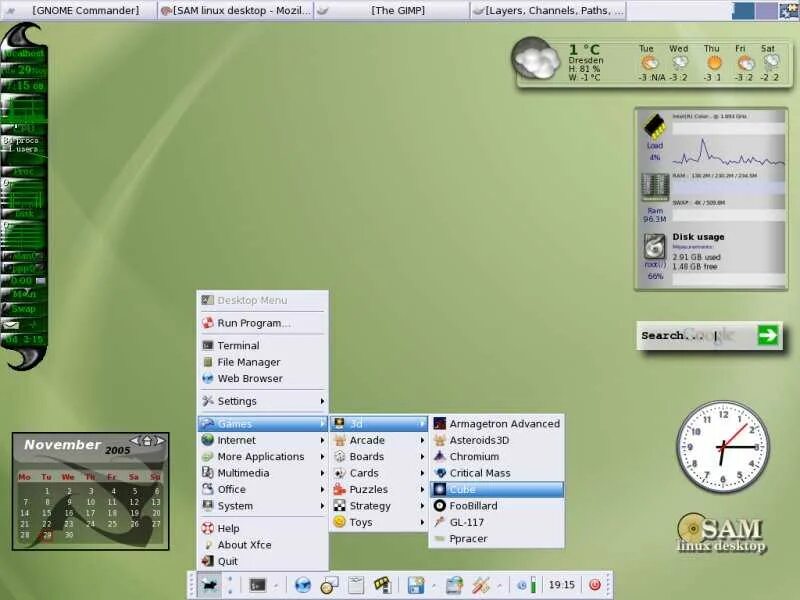This screenshot has height=600, width=800.
Task: Launch Chromium game entry
Action: [497, 456]
